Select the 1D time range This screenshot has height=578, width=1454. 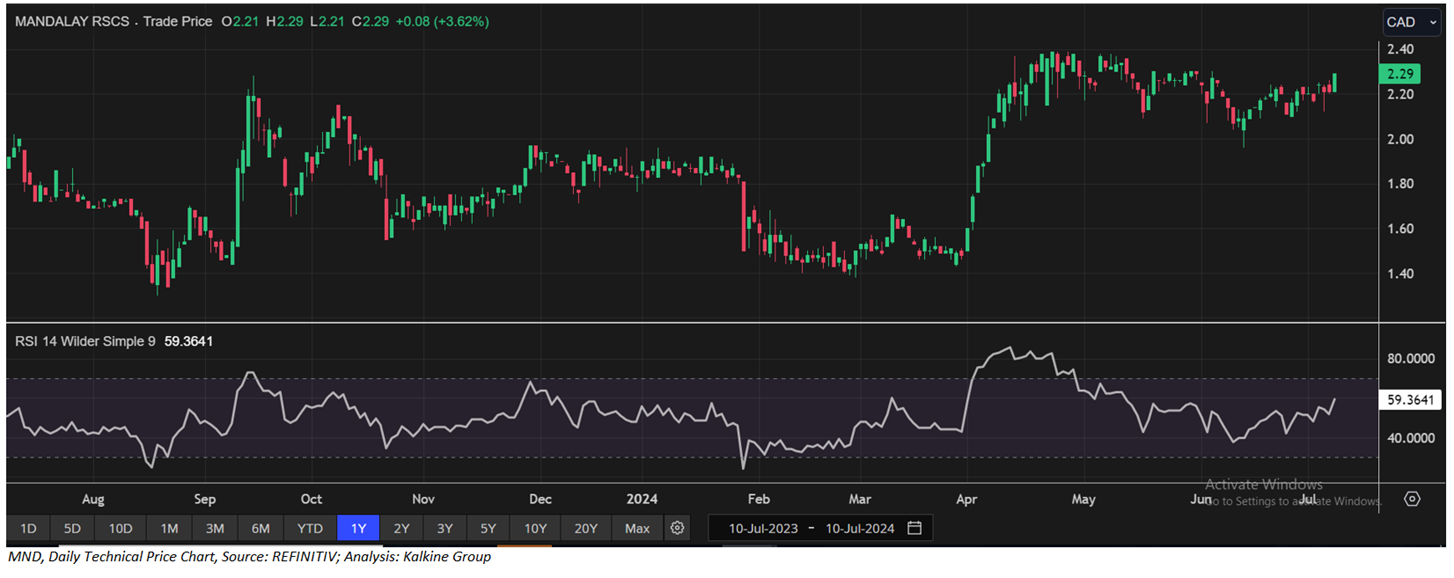tap(28, 528)
